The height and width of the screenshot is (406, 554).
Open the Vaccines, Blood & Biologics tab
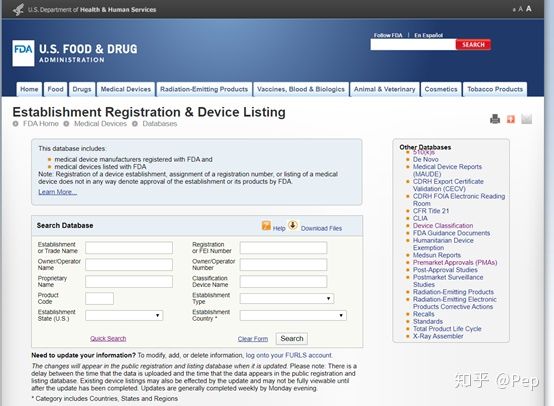click(301, 89)
